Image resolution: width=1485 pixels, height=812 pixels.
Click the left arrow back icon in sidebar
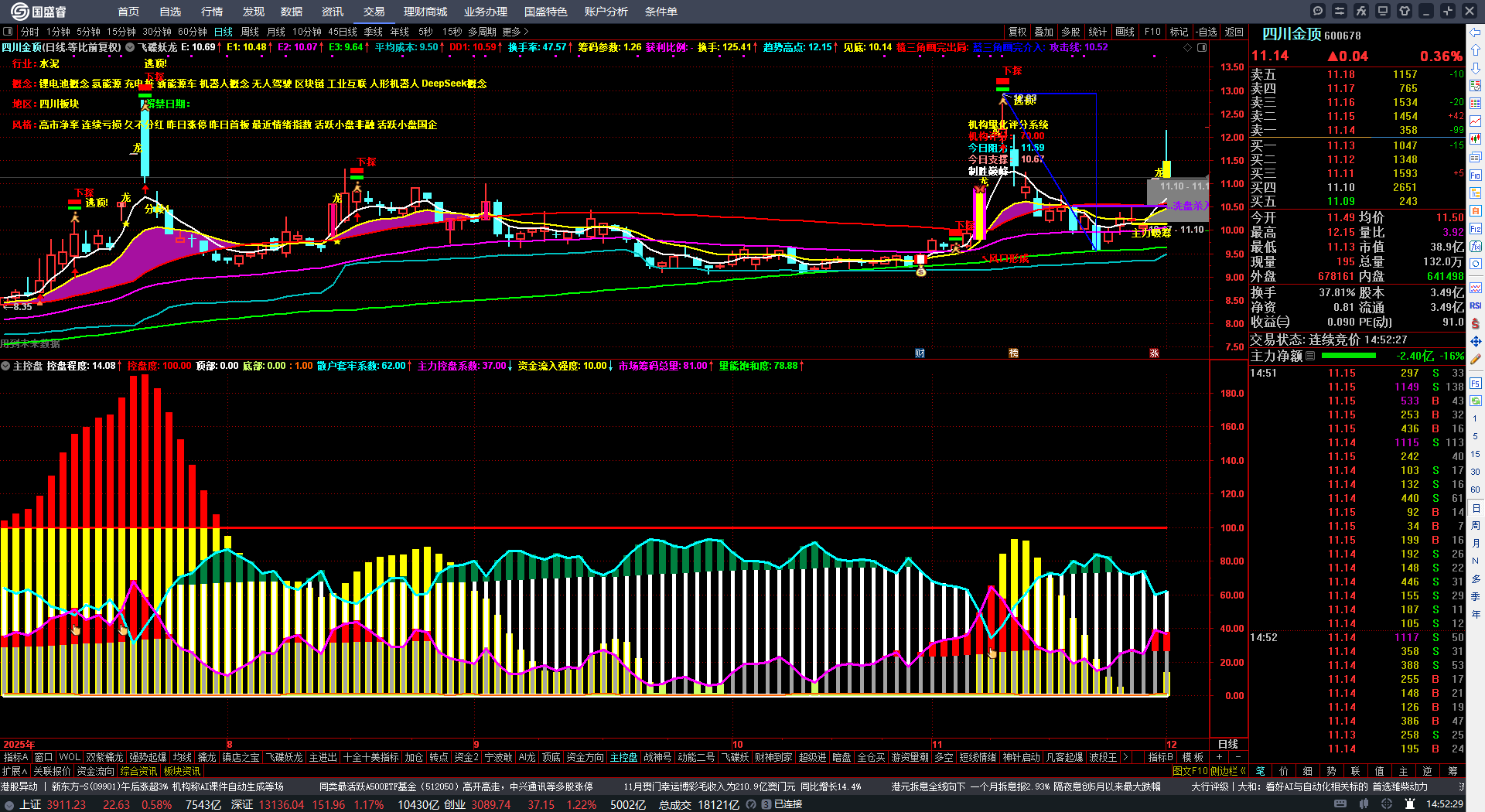1476,32
